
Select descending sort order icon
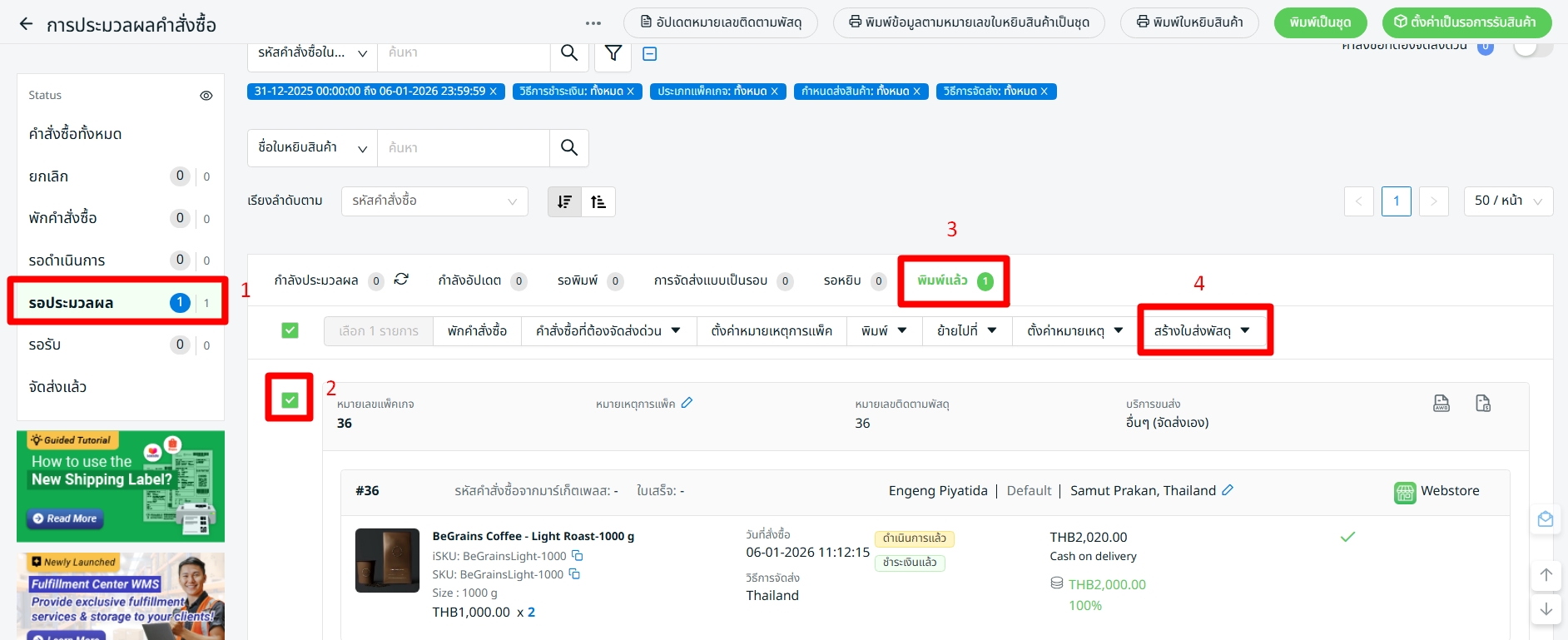pos(564,201)
